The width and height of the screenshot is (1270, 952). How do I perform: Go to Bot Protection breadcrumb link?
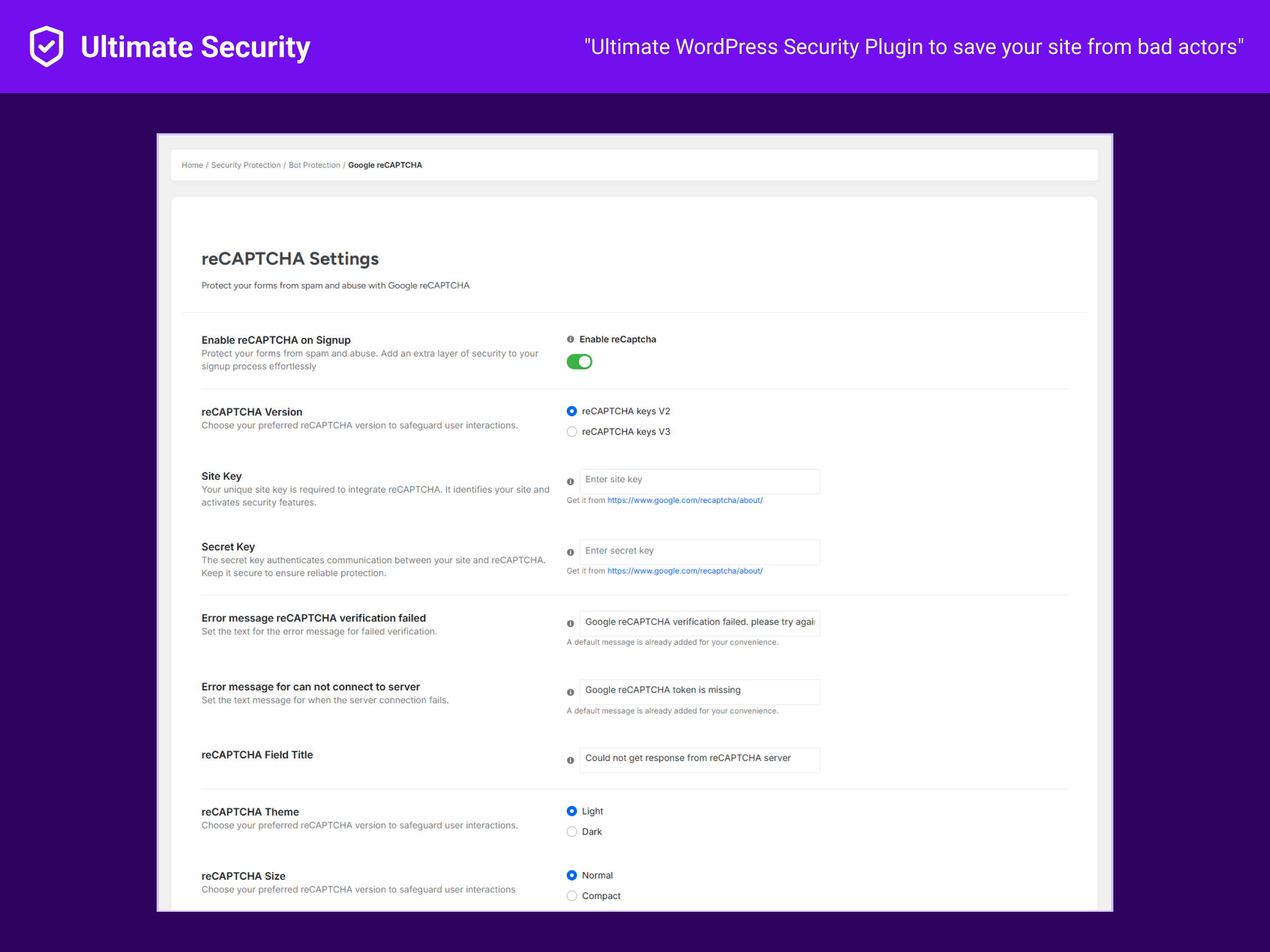314,164
